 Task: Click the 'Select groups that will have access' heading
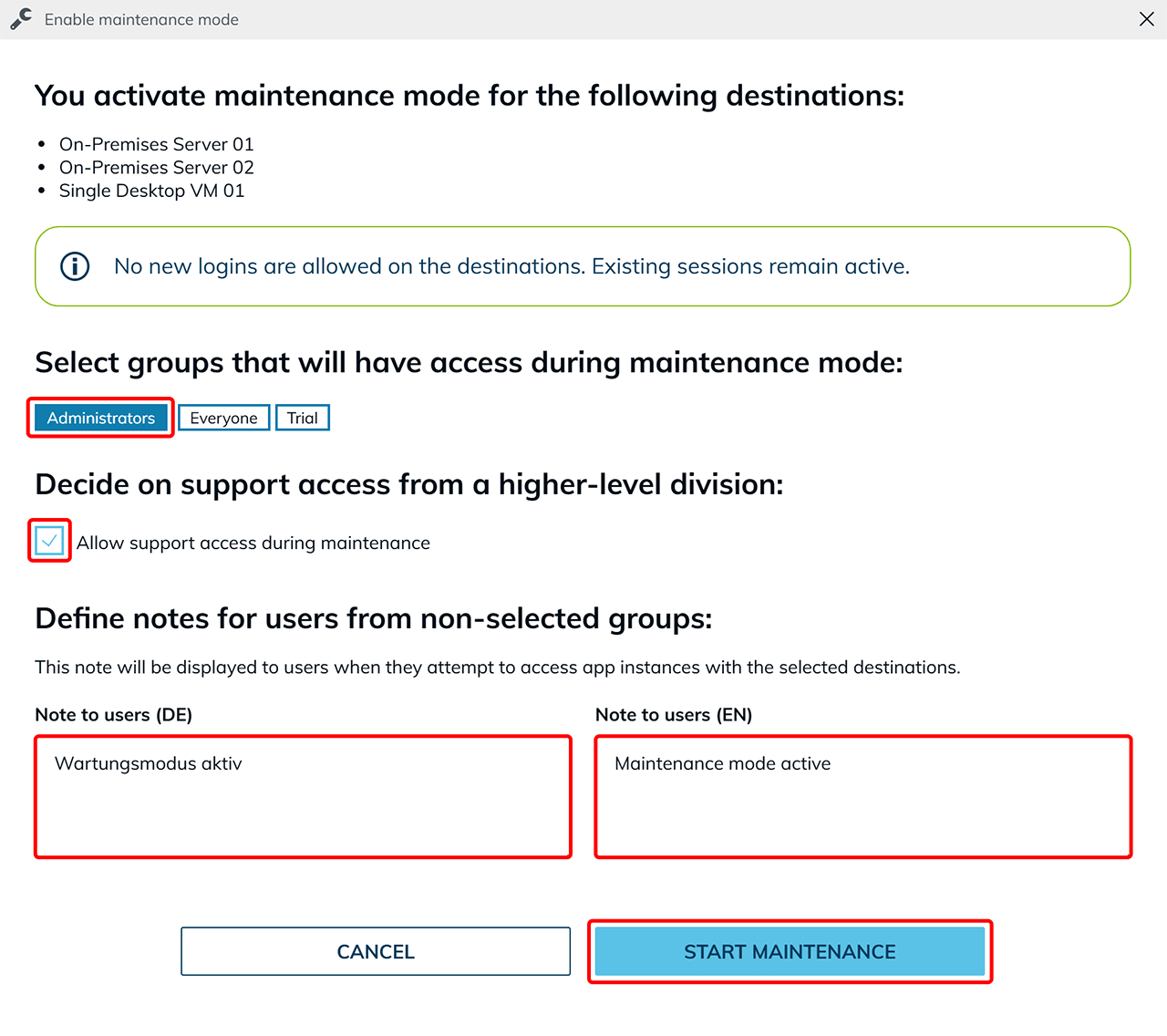469,363
